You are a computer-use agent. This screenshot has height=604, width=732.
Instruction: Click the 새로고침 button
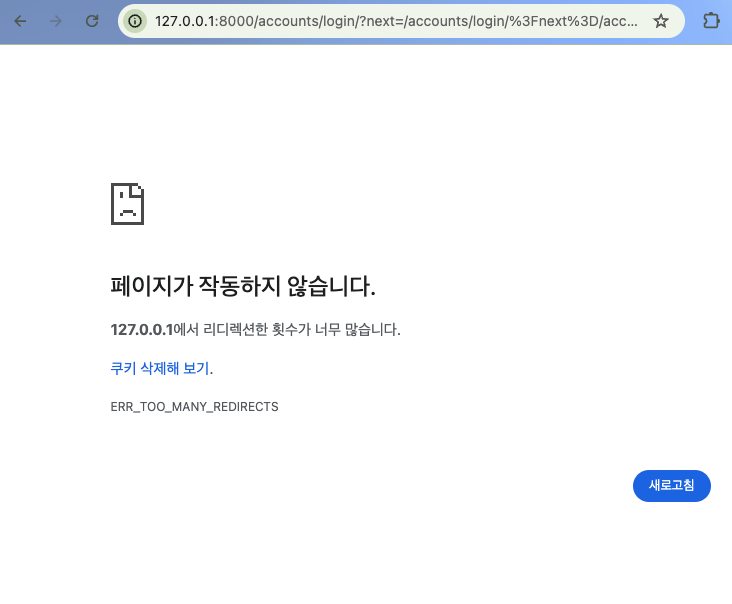671,485
